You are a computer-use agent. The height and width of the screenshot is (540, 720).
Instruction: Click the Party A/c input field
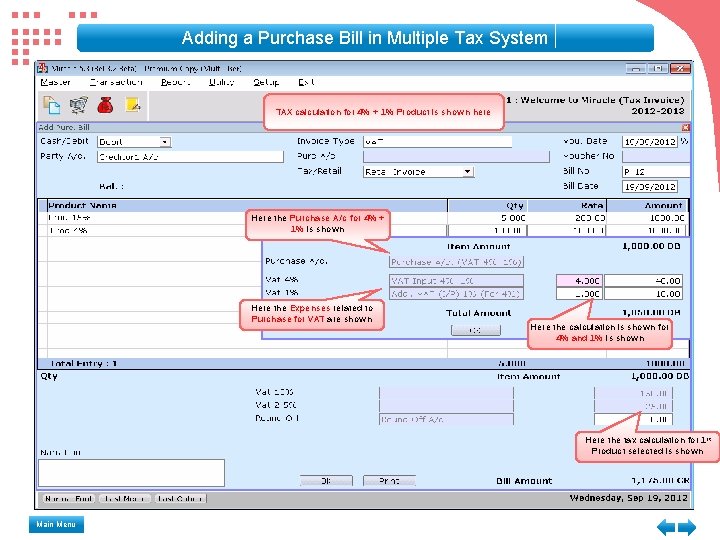(x=190, y=157)
